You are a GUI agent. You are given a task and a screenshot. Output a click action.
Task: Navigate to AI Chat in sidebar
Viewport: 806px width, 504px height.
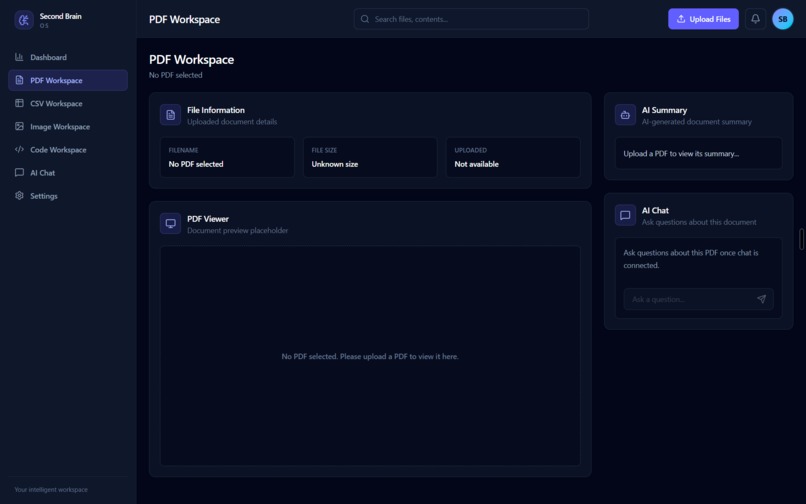(x=68, y=173)
